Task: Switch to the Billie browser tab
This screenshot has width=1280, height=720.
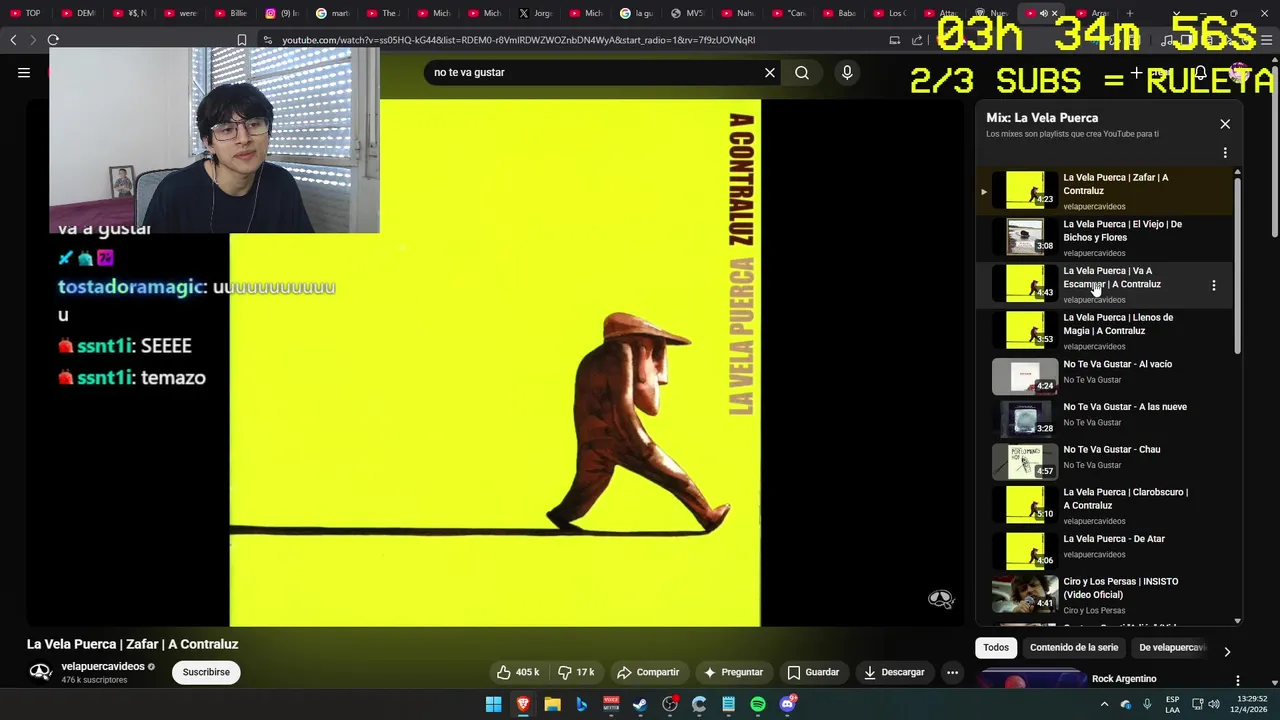Action: click(230, 13)
